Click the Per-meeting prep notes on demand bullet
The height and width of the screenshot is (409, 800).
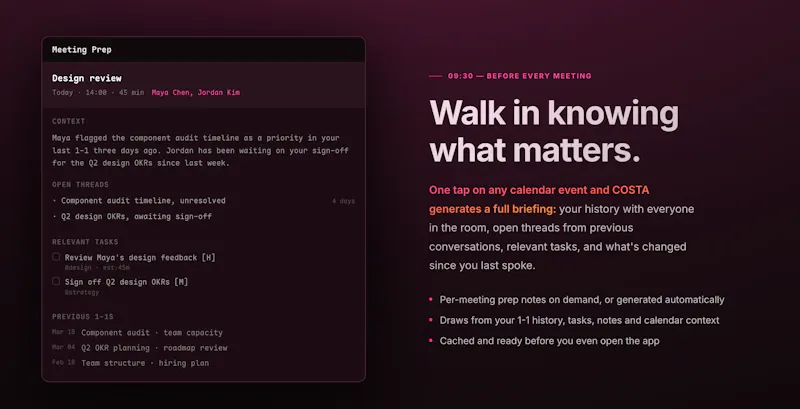[x=582, y=300]
